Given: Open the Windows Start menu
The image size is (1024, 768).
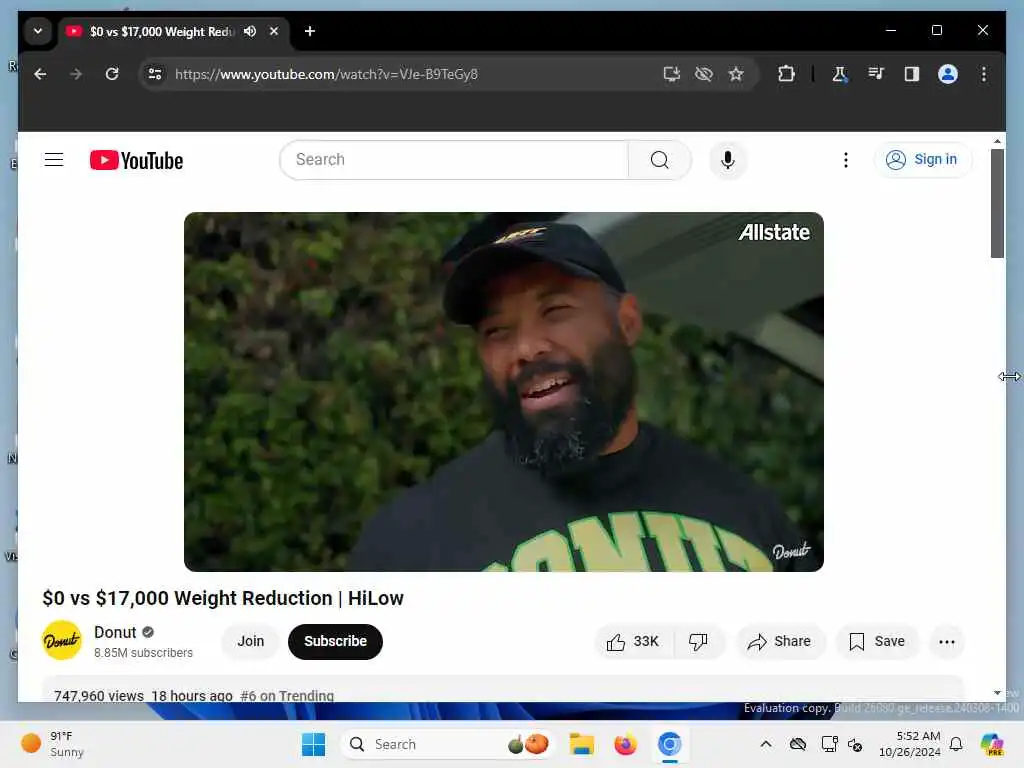Looking at the screenshot, I should coord(313,744).
